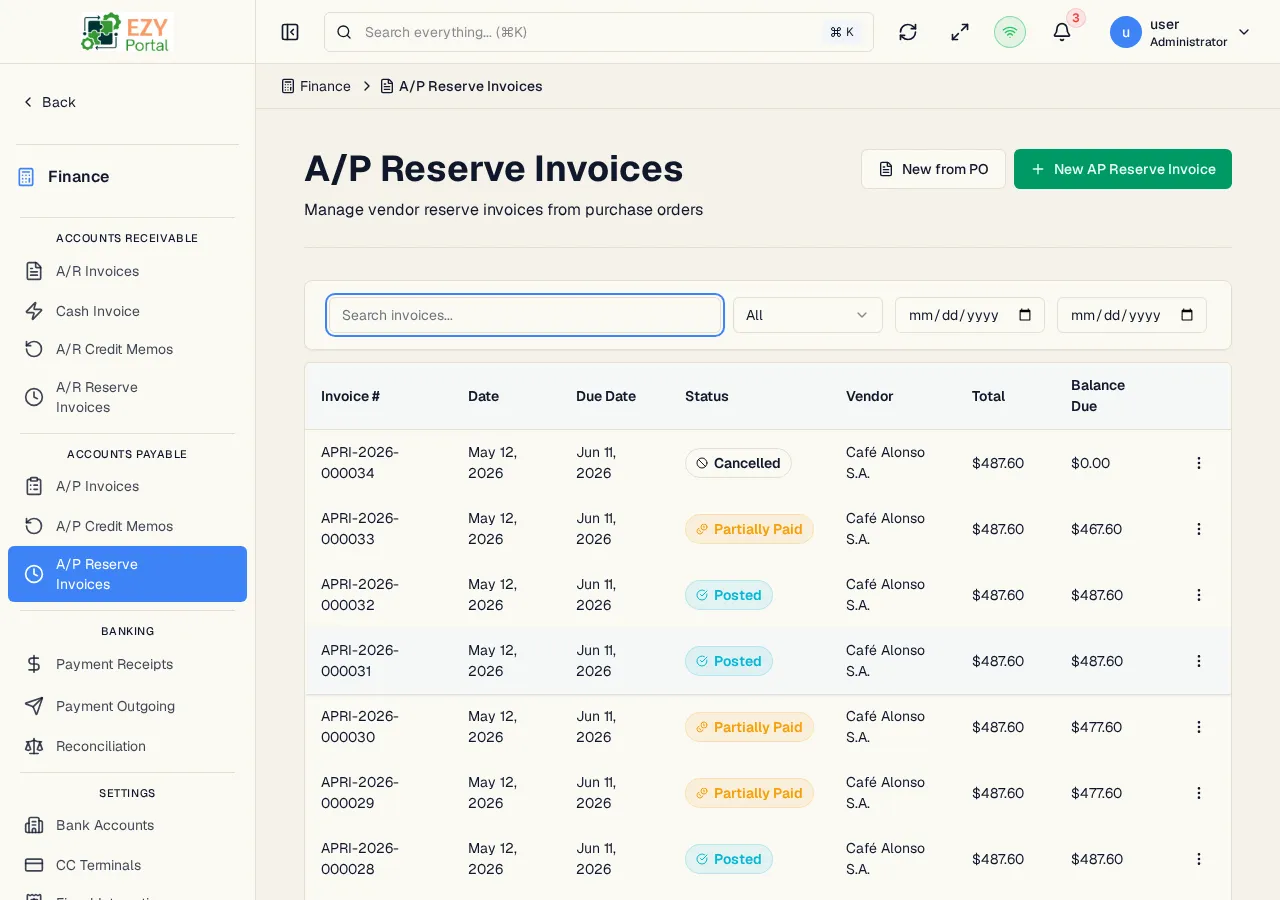
Task: Click the Cancelled status badge
Action: pos(738,463)
